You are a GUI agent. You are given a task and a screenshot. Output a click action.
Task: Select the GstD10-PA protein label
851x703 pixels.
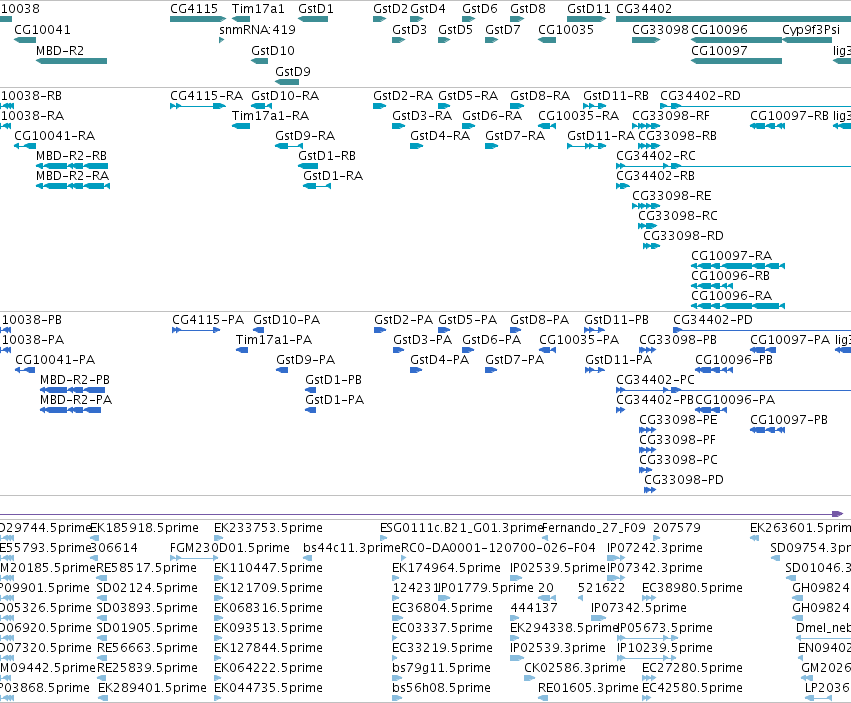[x=286, y=320]
